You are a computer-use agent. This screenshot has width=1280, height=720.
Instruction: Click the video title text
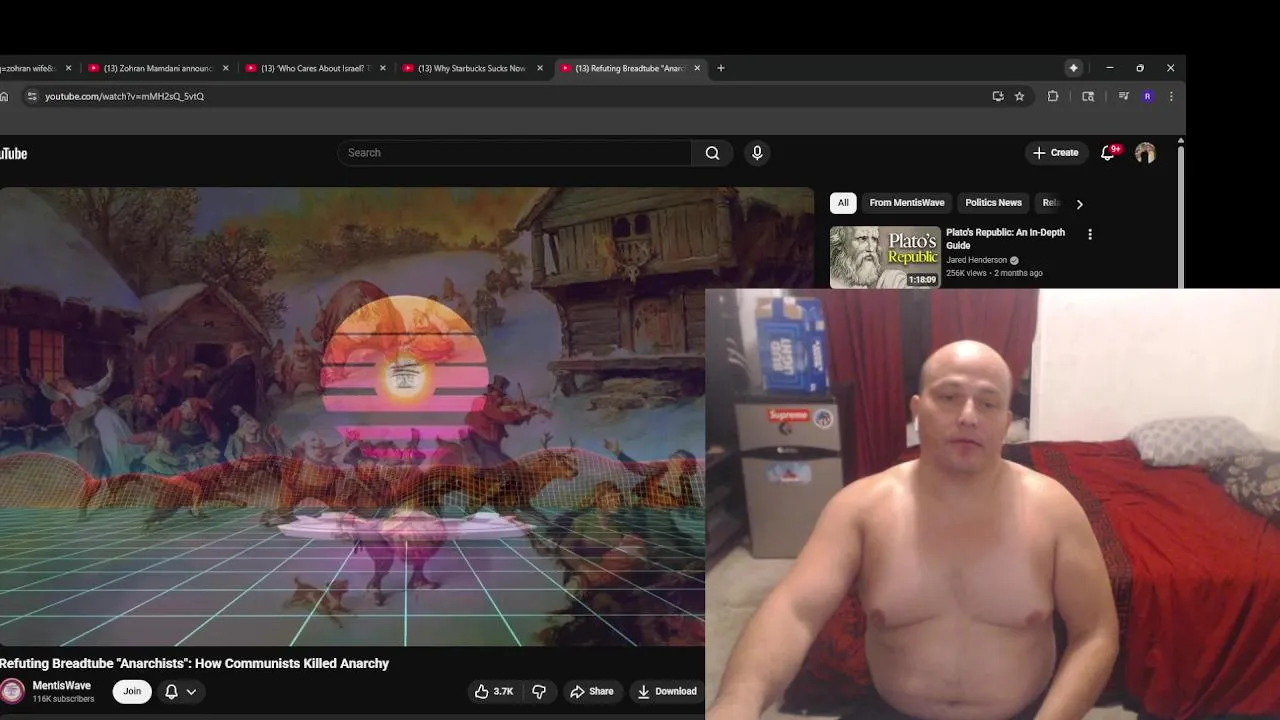(x=194, y=663)
